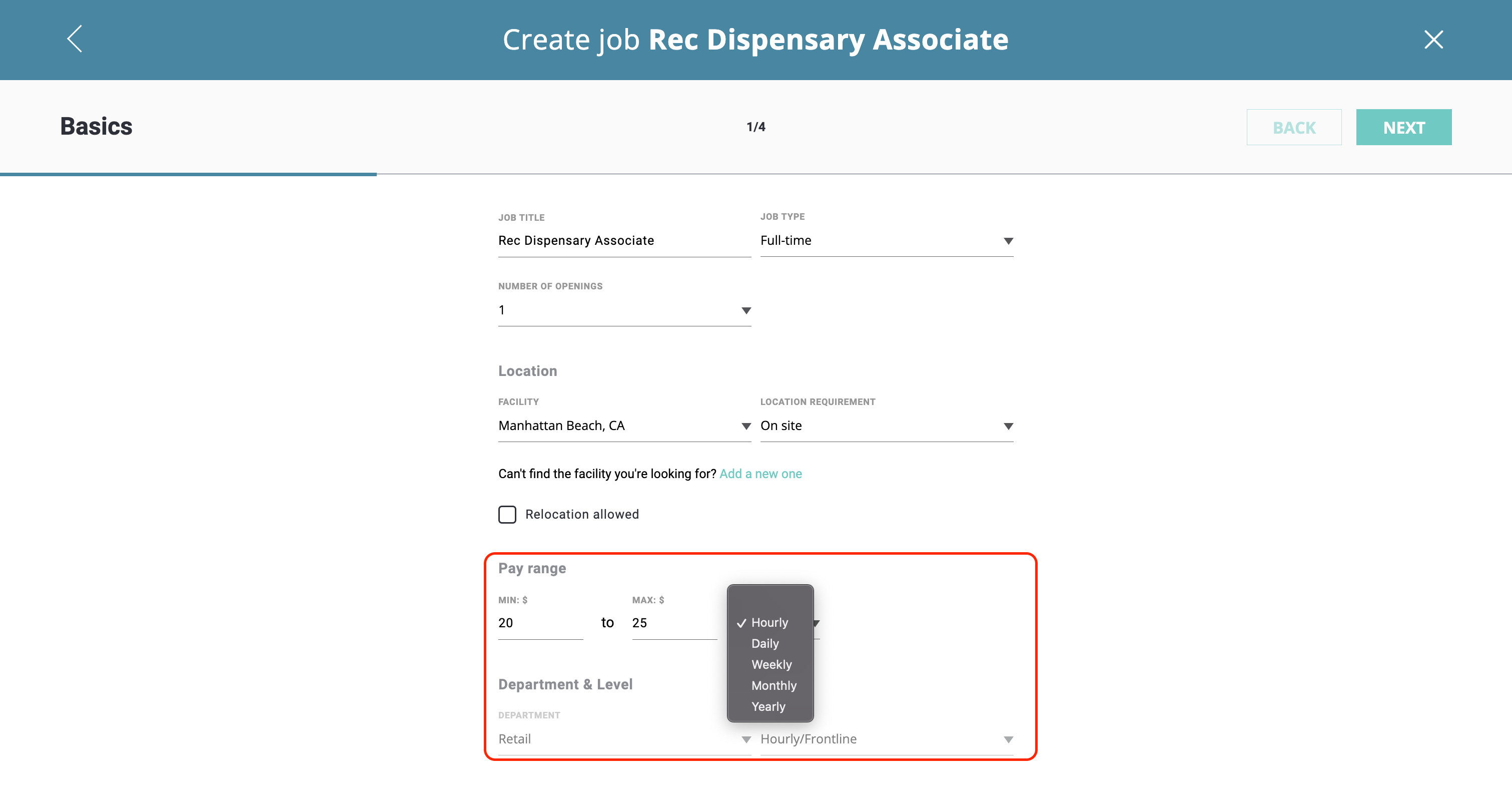Image resolution: width=1512 pixels, height=807 pixels.
Task: Click the minimum pay input field
Action: click(x=539, y=623)
